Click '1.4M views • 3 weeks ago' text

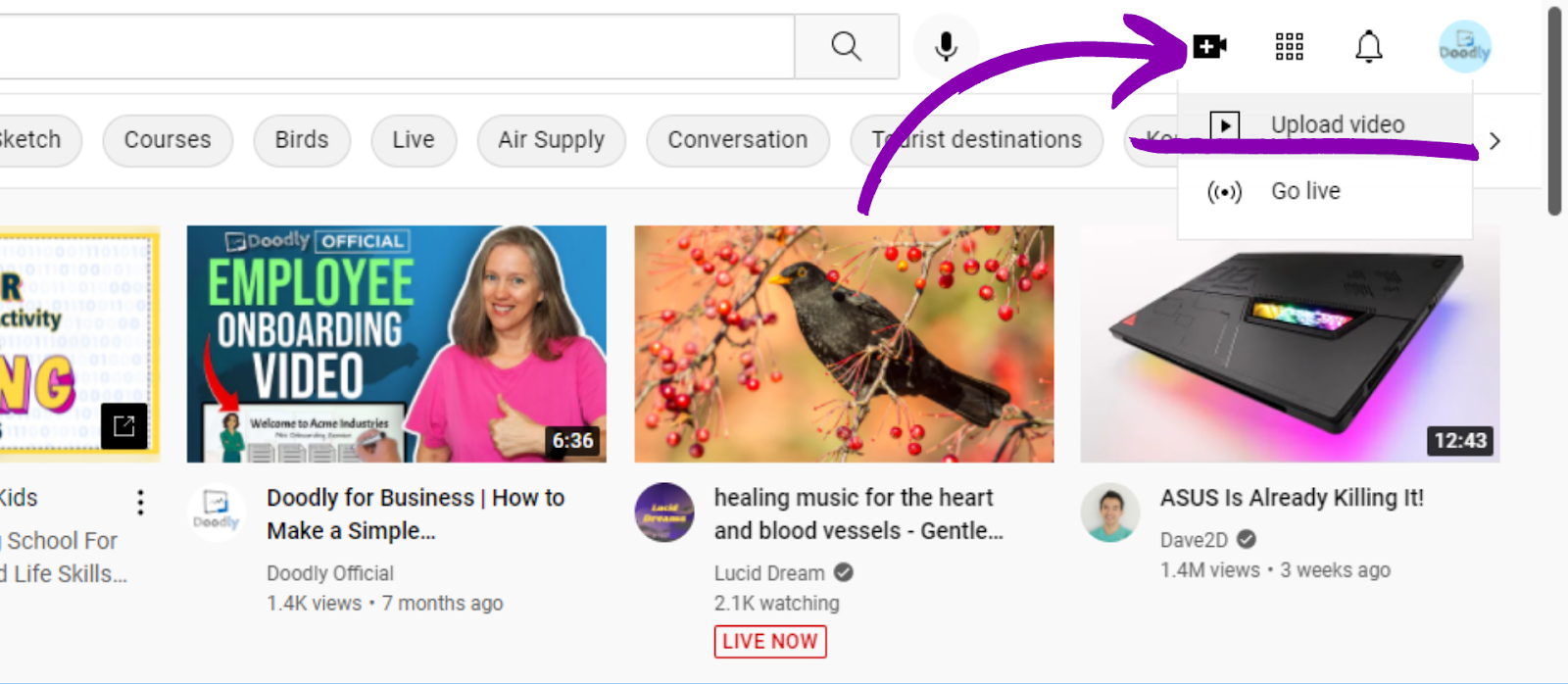click(x=1275, y=570)
